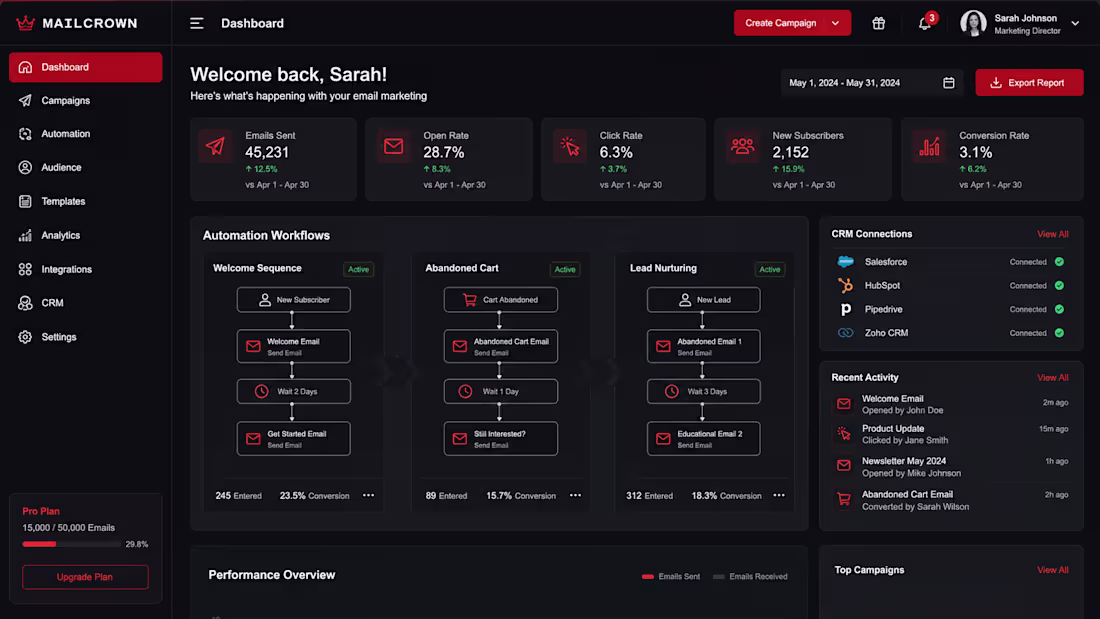Toggle the hamburger menu icon
1100x619 pixels.
pos(196,23)
